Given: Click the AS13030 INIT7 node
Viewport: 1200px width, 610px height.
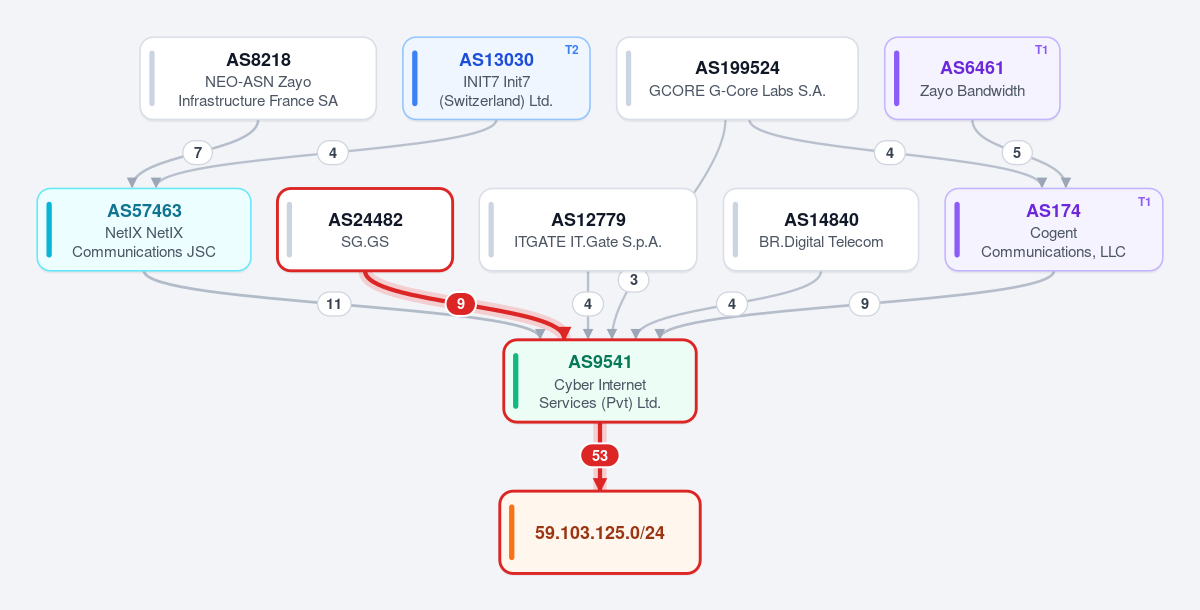Looking at the screenshot, I should click(x=496, y=79).
